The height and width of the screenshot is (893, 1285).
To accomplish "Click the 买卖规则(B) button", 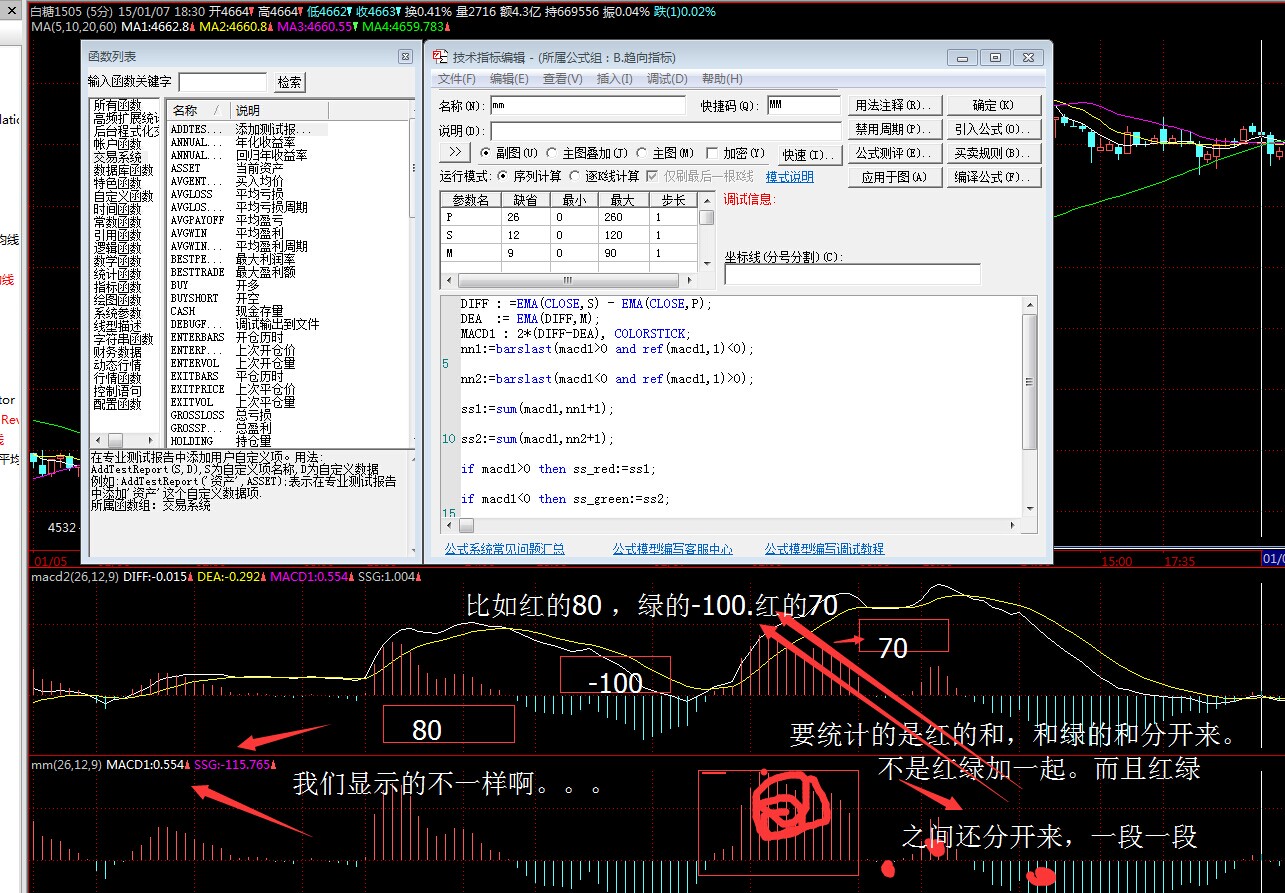I will (x=993, y=153).
